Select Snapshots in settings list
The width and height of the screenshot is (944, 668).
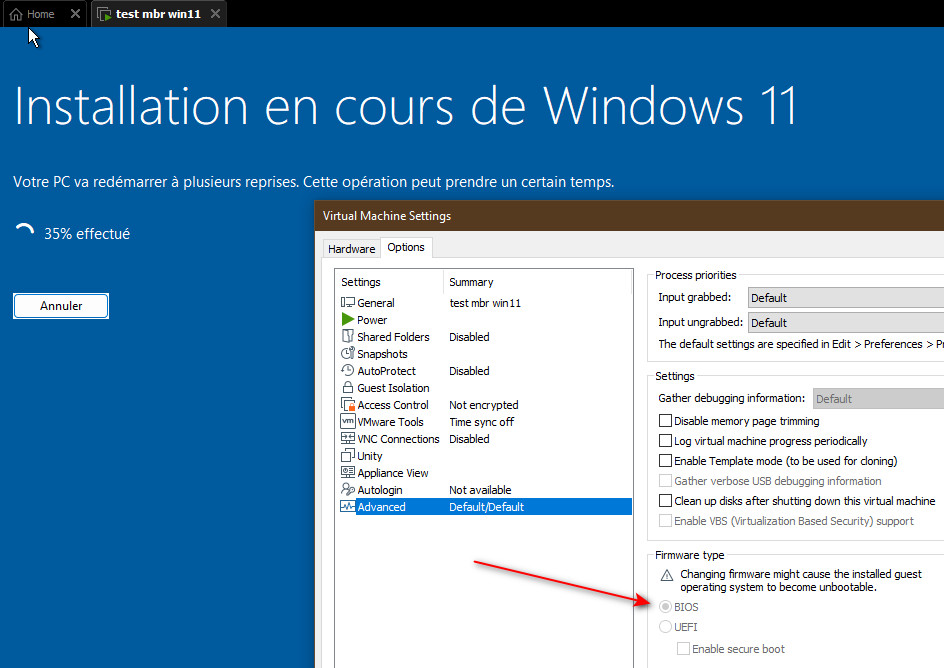pyautogui.click(x=486, y=354)
